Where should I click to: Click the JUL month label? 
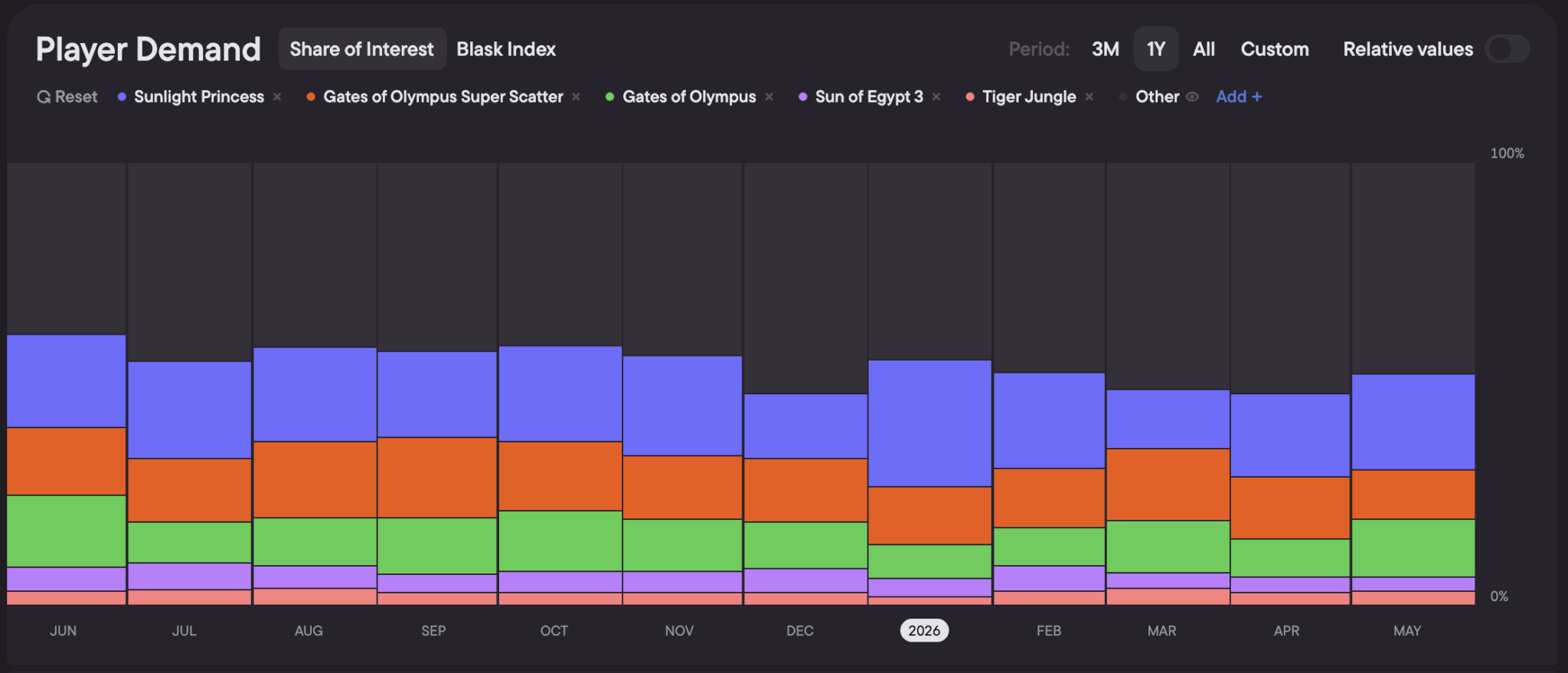coord(185,631)
